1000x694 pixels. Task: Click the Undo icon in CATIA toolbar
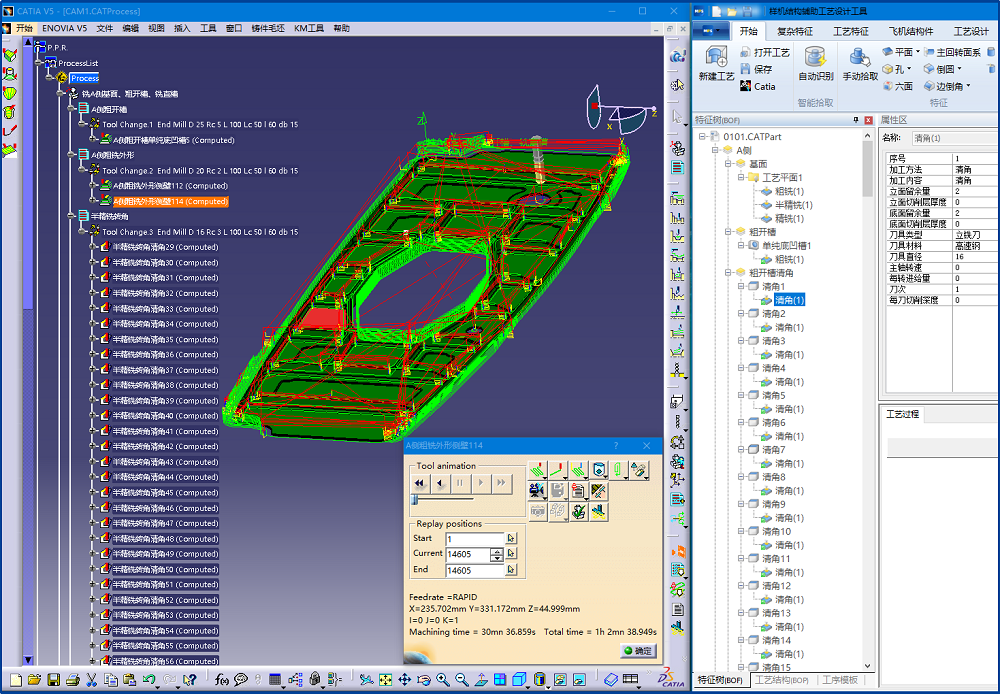coord(149,680)
